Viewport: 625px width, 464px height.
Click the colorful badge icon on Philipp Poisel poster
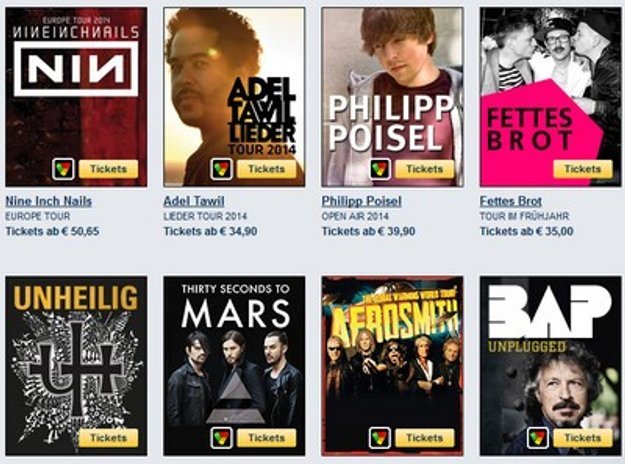(x=379, y=169)
